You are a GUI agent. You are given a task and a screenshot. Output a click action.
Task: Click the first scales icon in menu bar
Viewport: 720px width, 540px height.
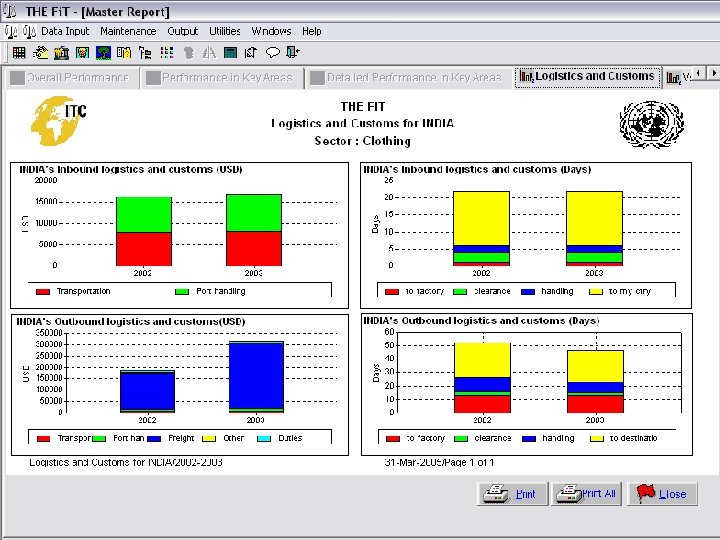tap(11, 32)
